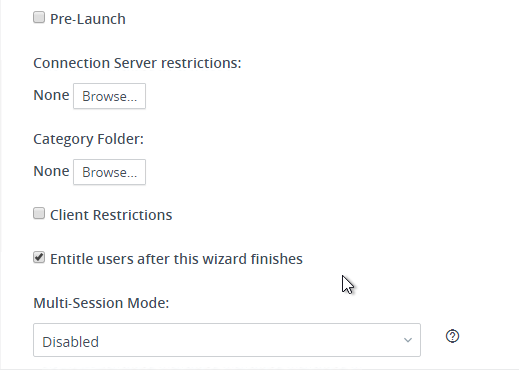This screenshot has width=519, height=370.
Task: Browse for a Category Folder
Action: click(109, 172)
